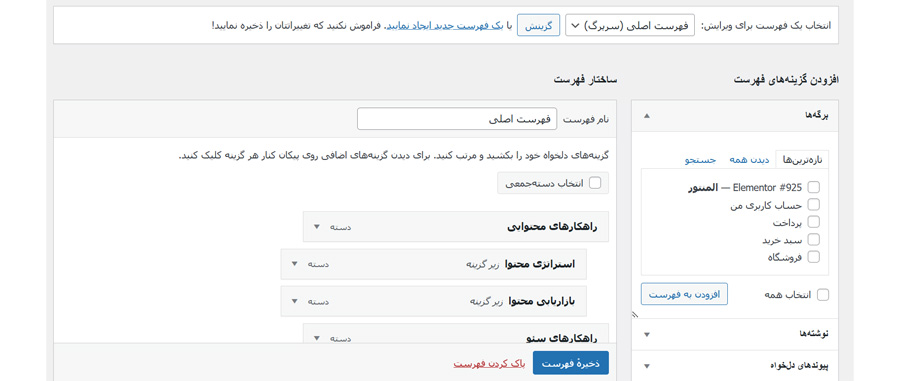Check the فروشگاه page checkbox
This screenshot has height=381, width=900.
click(813, 256)
